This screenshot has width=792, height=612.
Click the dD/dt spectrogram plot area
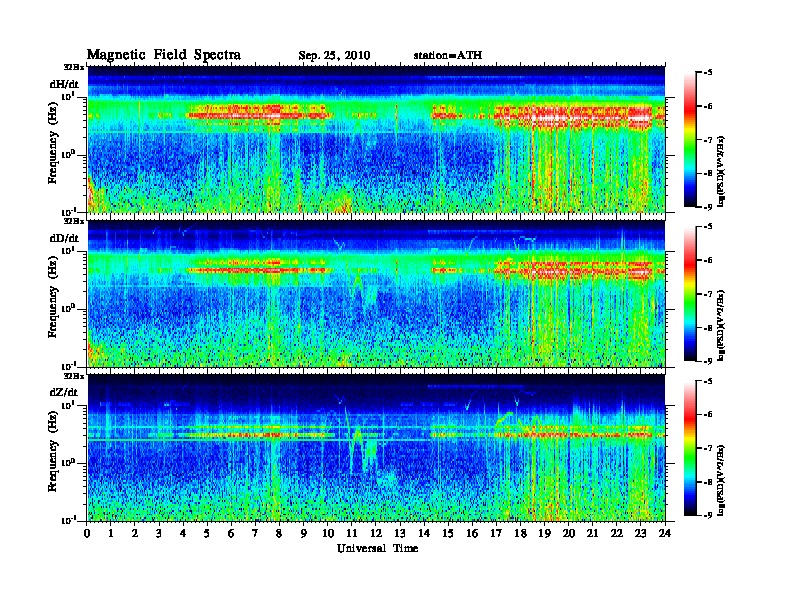[x=376, y=293]
